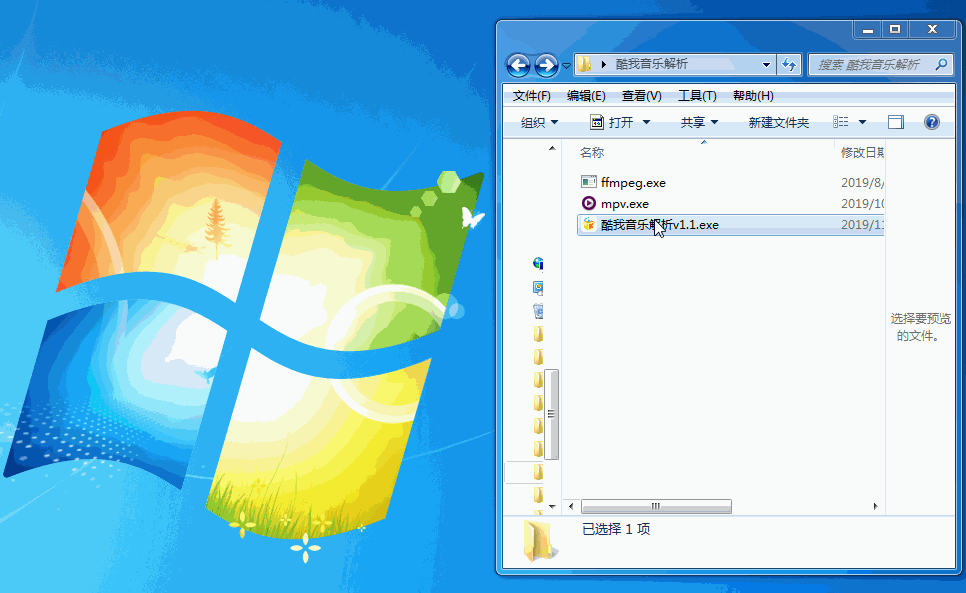Select the ffmpeg.exe file icon

pyautogui.click(x=588, y=182)
